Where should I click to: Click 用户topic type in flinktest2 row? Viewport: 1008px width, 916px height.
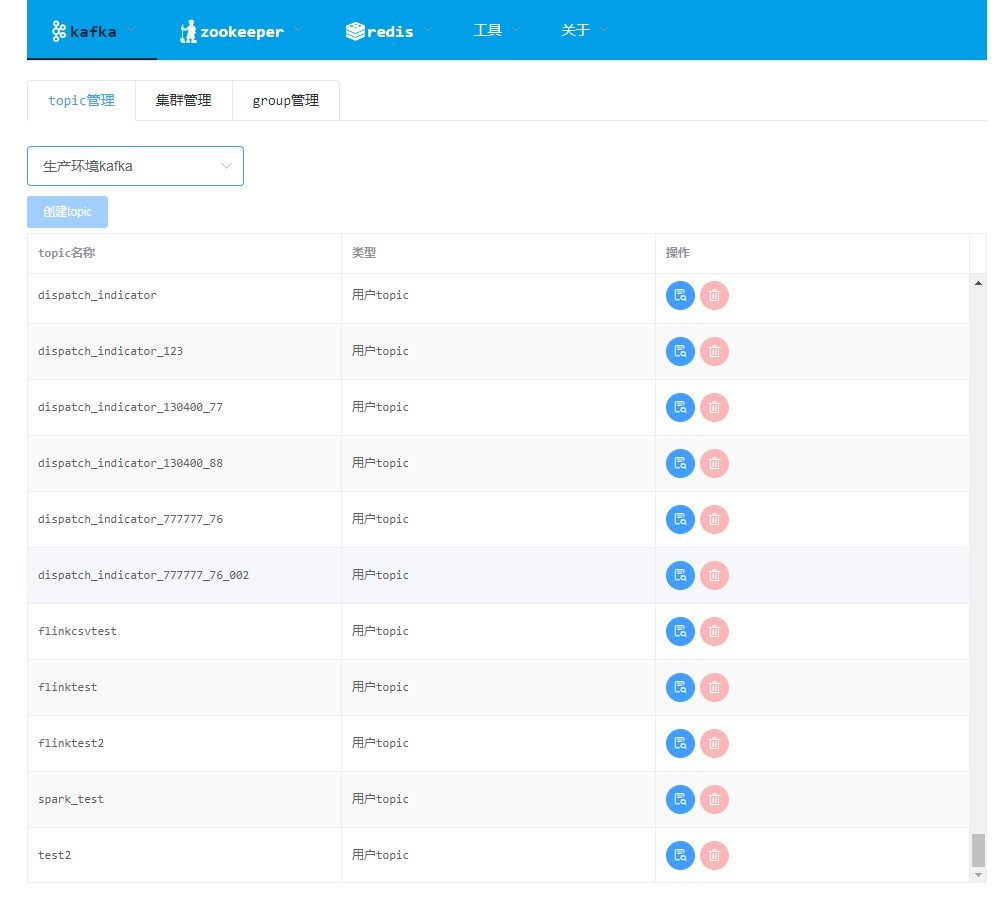click(380, 742)
